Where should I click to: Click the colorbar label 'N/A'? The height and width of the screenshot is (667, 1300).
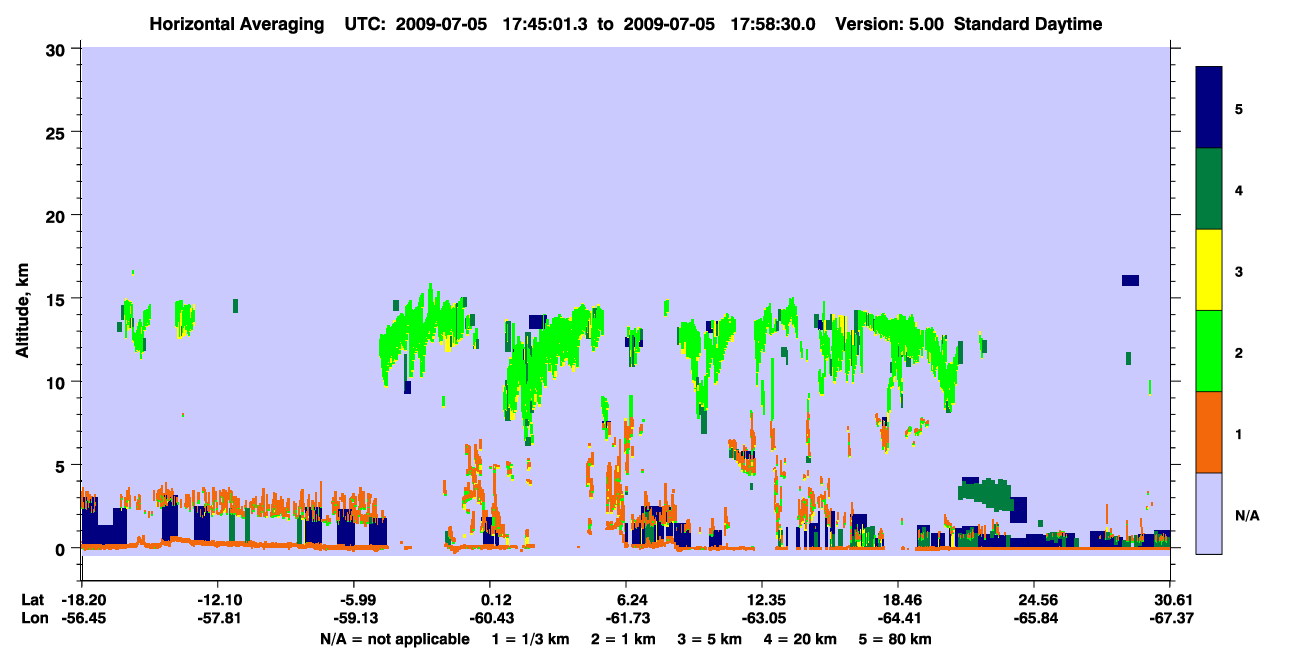pos(1247,516)
